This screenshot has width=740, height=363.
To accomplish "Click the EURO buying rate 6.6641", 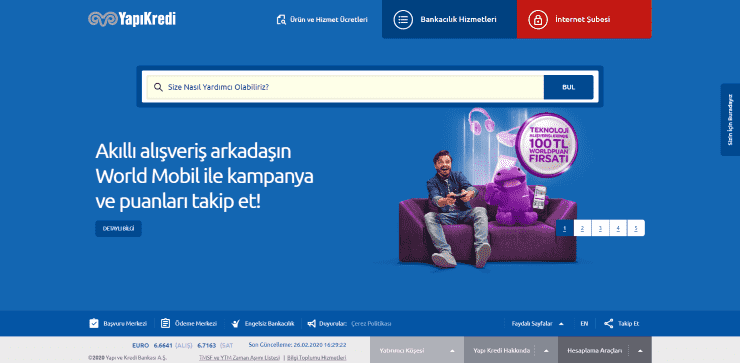I will 163,346.
